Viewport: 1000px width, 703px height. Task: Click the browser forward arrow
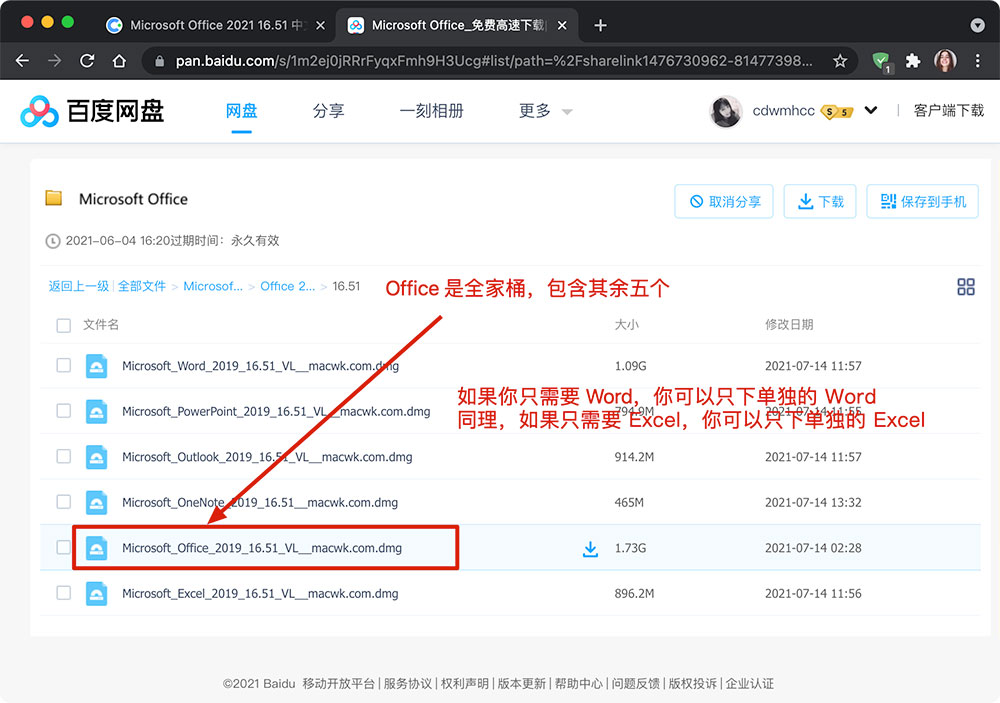point(55,61)
